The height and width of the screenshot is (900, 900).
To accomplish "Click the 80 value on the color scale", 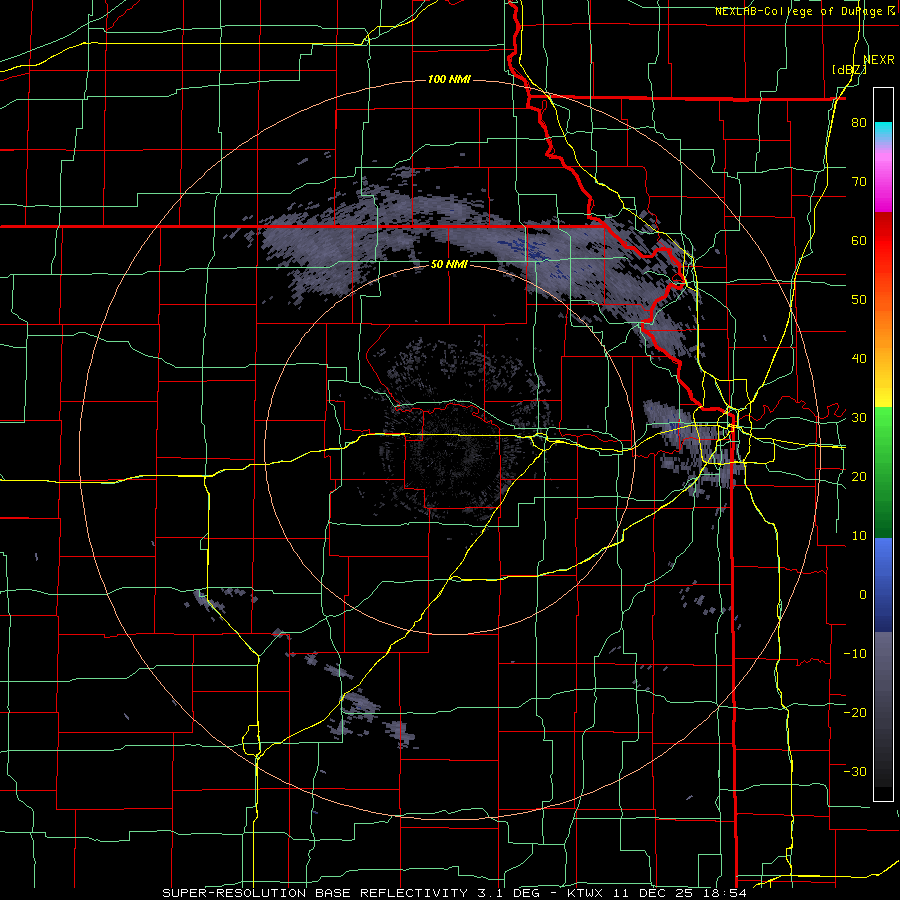I will coord(859,123).
